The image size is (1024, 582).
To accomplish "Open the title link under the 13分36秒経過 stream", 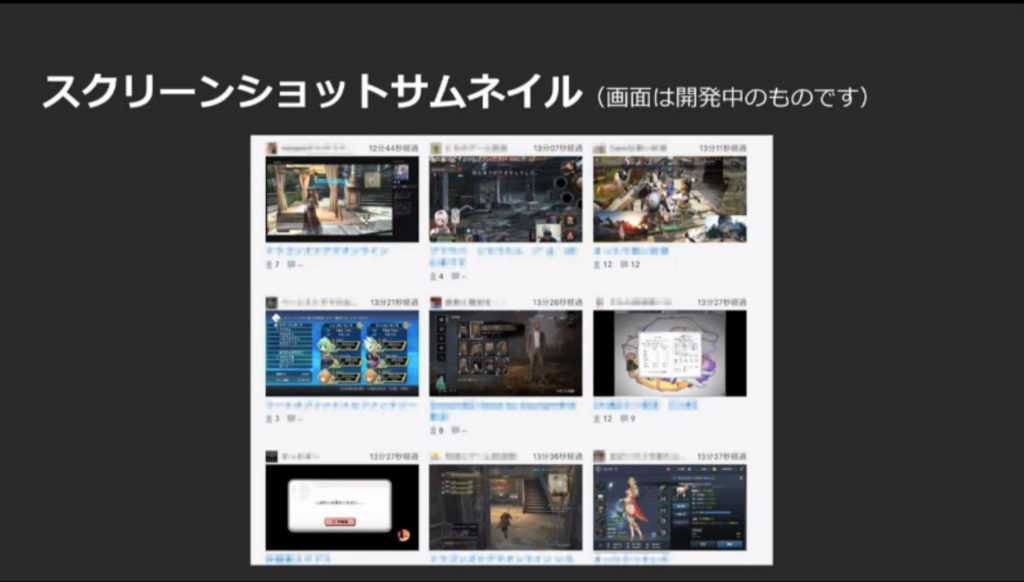I will (x=502, y=558).
